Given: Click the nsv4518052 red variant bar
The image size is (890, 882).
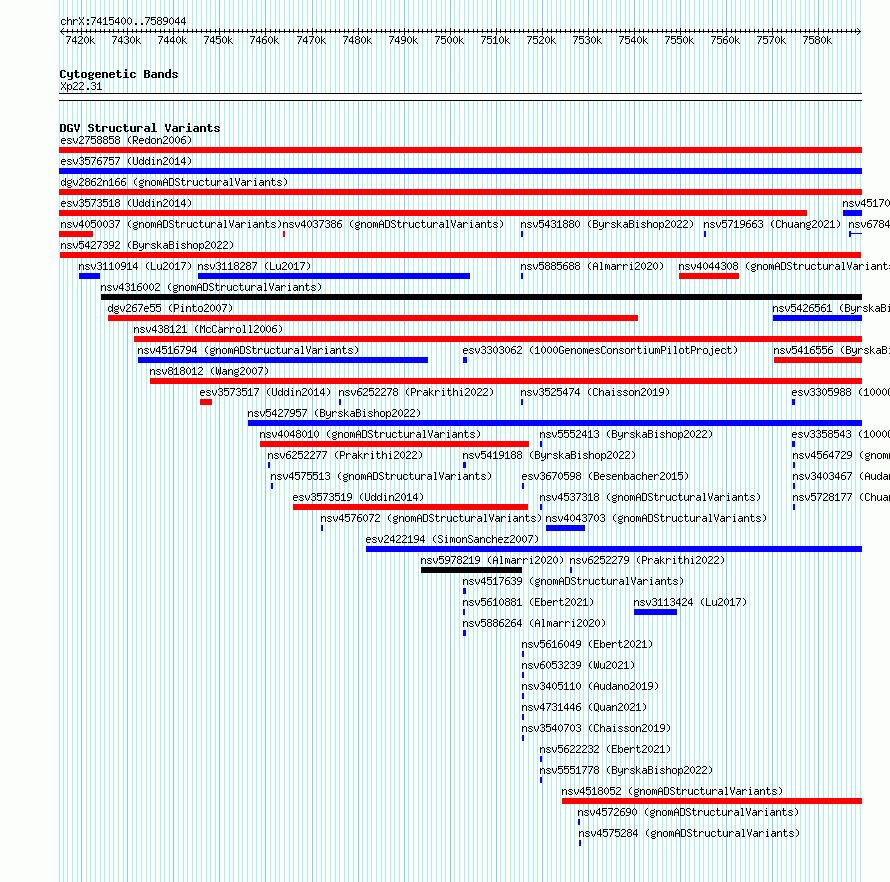Looking at the screenshot, I should (x=712, y=801).
